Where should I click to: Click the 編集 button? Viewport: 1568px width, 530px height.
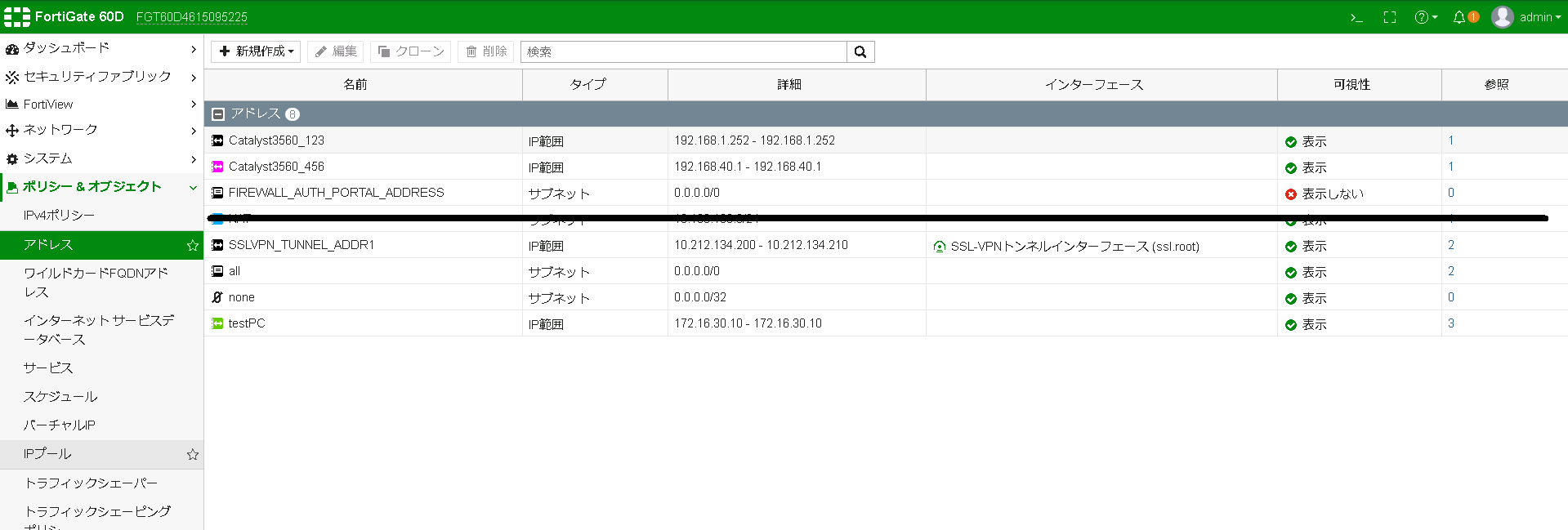click(x=336, y=51)
